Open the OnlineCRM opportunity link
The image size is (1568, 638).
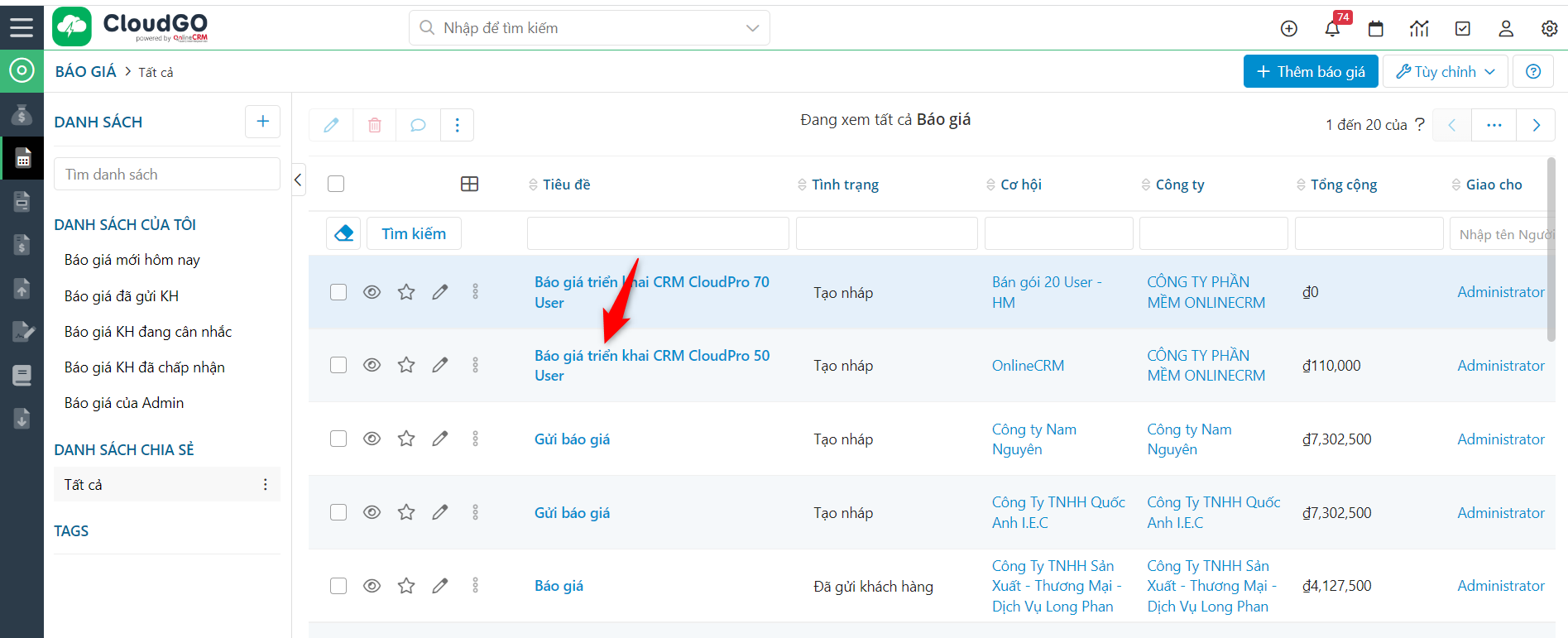click(x=1028, y=366)
